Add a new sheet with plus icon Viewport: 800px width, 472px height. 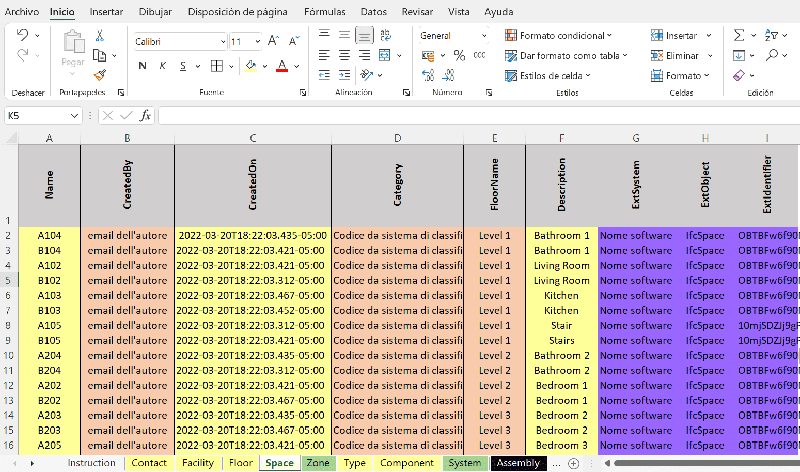pos(573,463)
